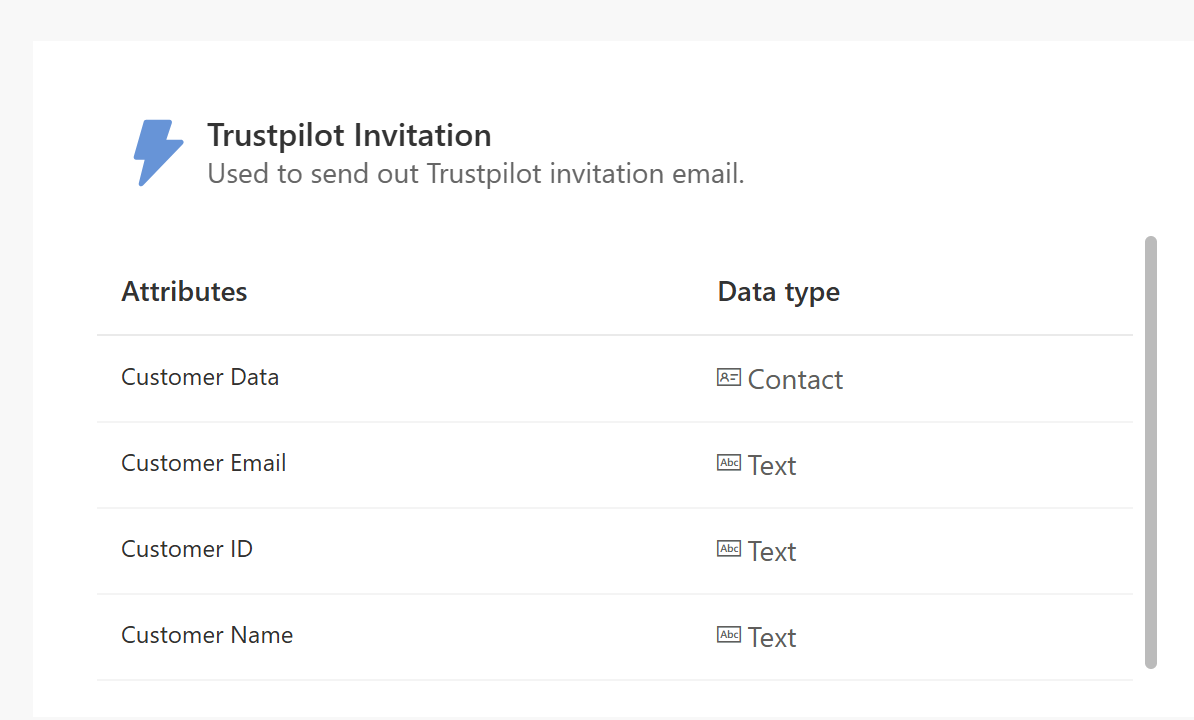Click the Attributes column header
This screenshot has height=720, width=1194.
pyautogui.click(x=184, y=291)
